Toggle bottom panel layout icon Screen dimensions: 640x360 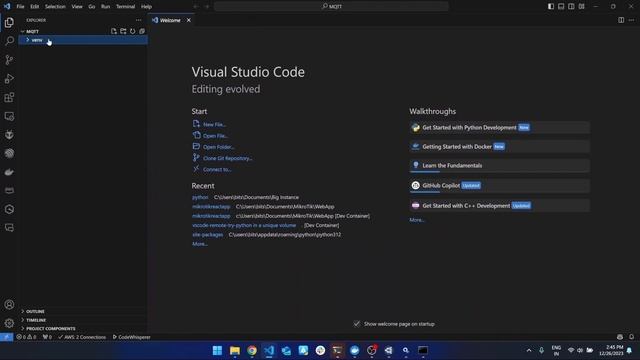[561, 7]
